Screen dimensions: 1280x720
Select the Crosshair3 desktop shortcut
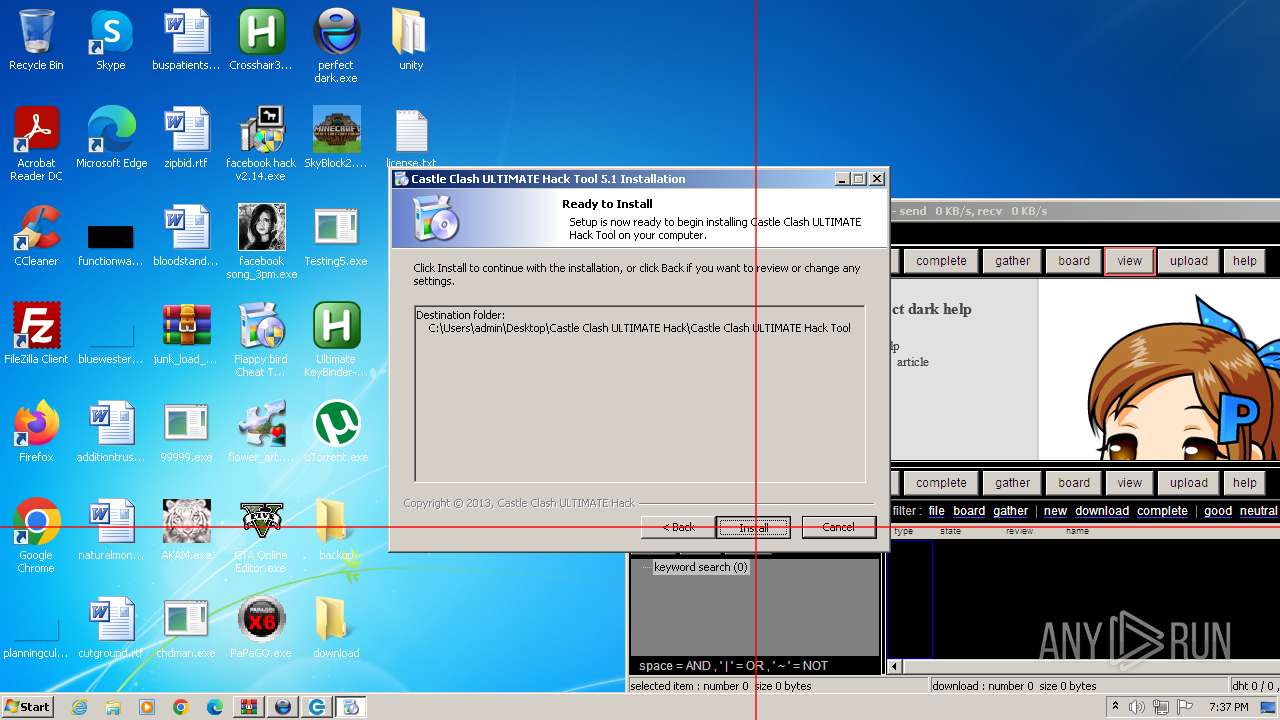point(261,40)
